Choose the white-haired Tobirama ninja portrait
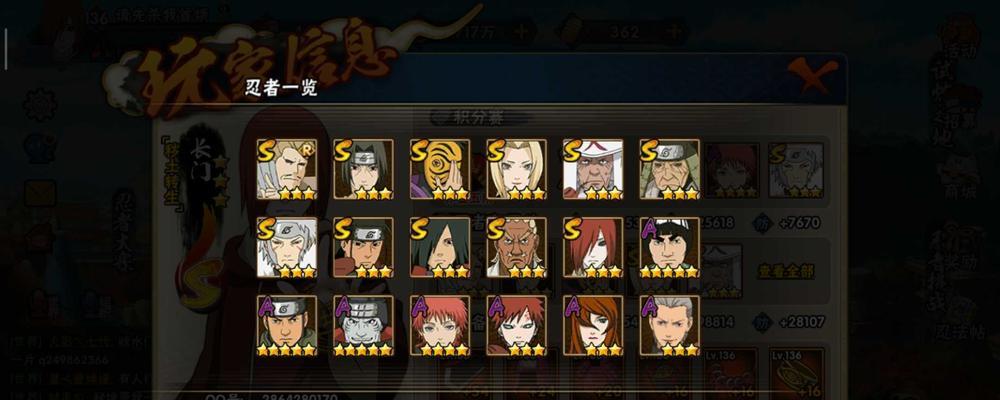This screenshot has height=400, width=1000. click(287, 248)
